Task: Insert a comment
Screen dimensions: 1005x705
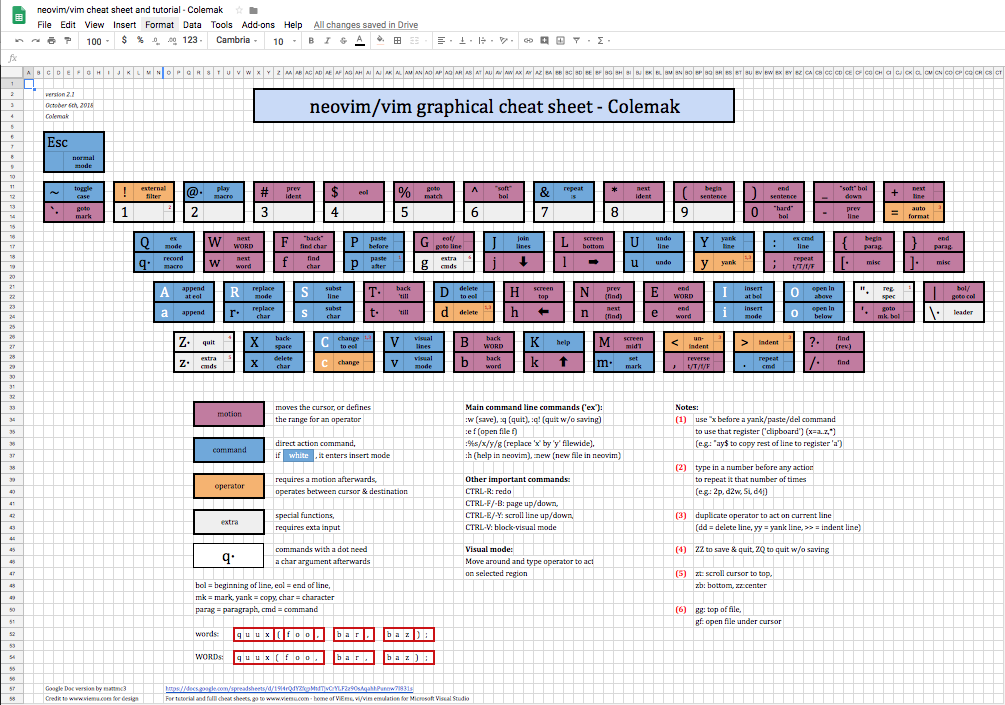Action: 544,41
